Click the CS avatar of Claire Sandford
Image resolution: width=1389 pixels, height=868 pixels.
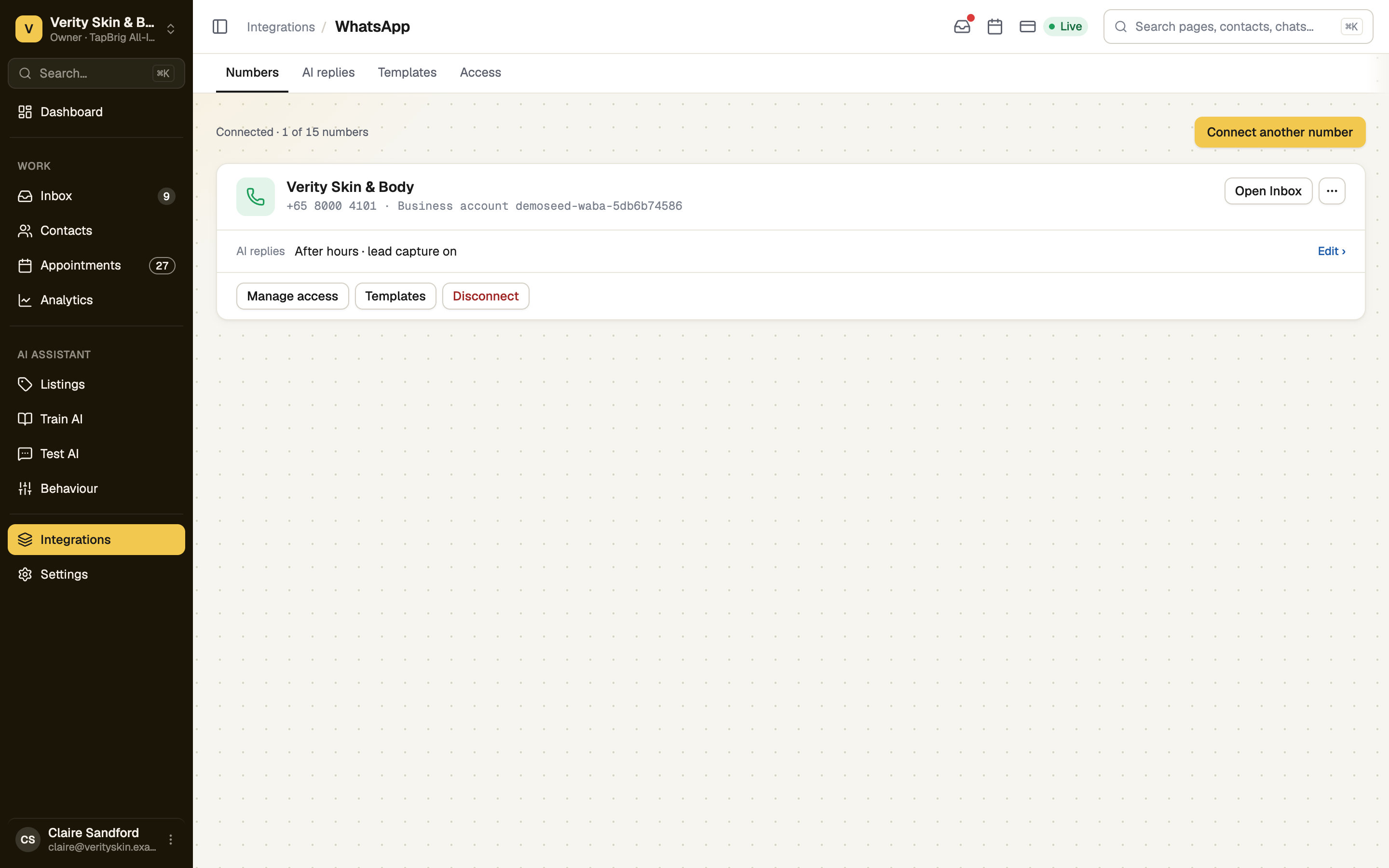coord(28,839)
